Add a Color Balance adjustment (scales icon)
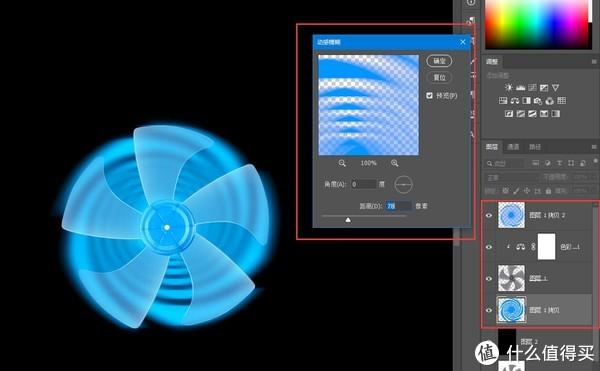Screen dimensions: 600x371 click(515, 101)
